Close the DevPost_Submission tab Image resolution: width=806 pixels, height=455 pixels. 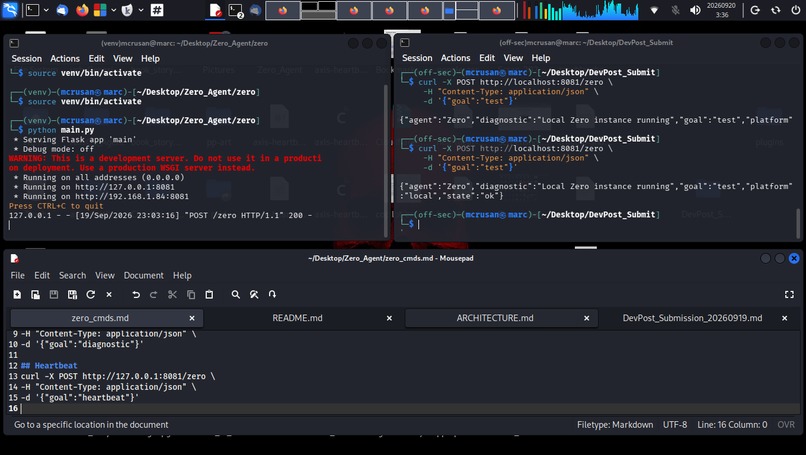(x=784, y=318)
